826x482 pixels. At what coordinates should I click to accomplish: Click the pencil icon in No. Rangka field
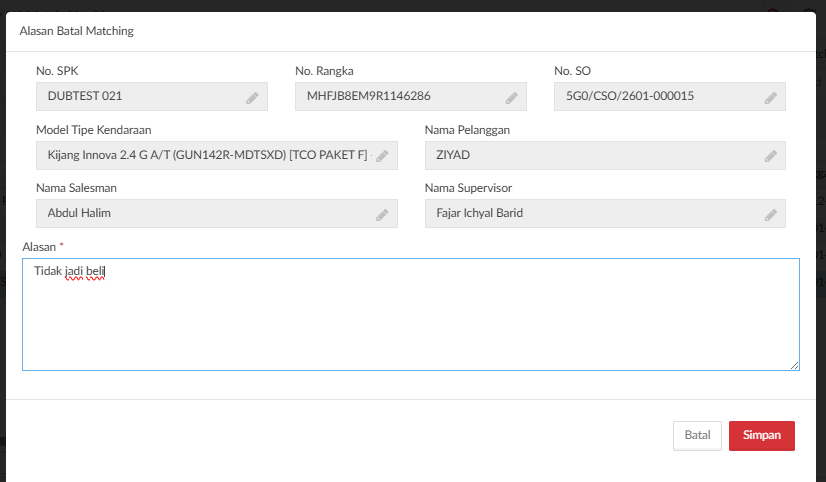pos(511,98)
